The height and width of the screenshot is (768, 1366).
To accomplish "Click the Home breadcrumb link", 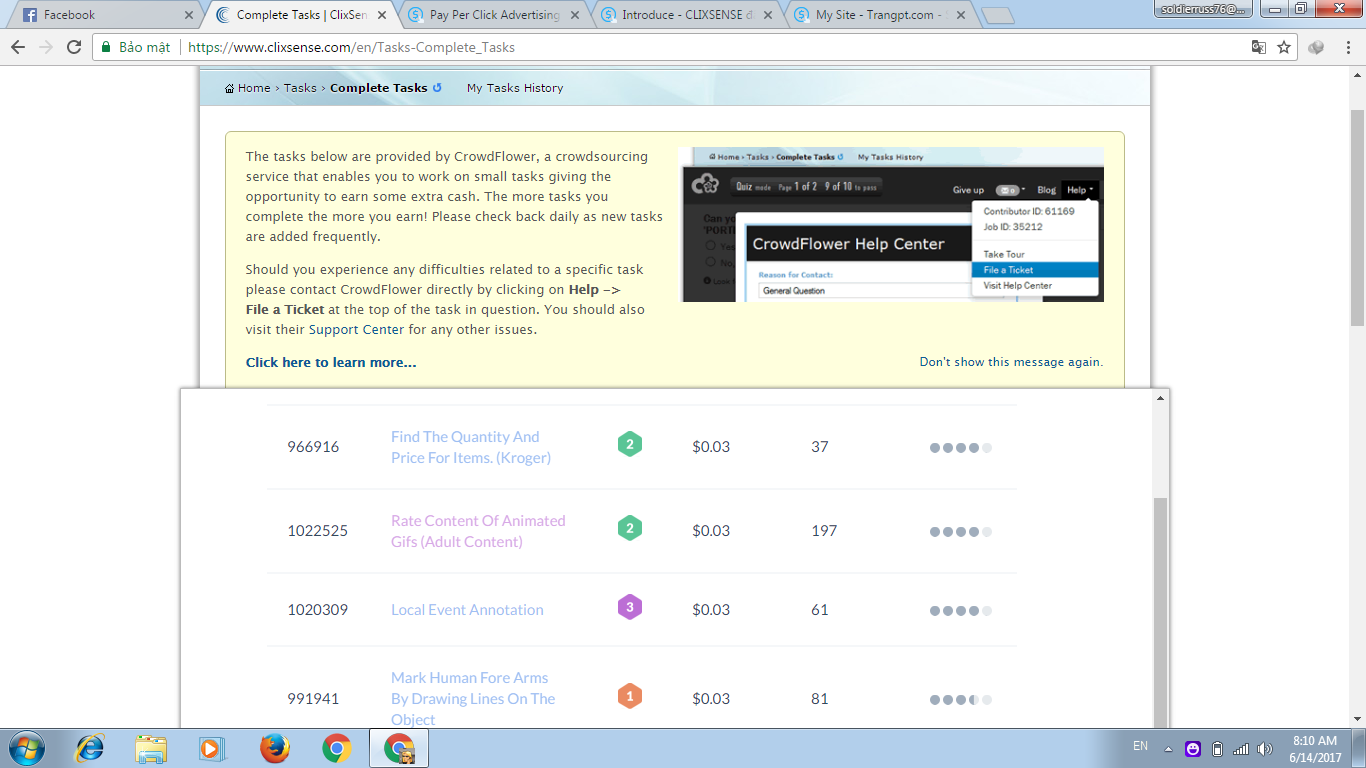I will (x=254, y=88).
